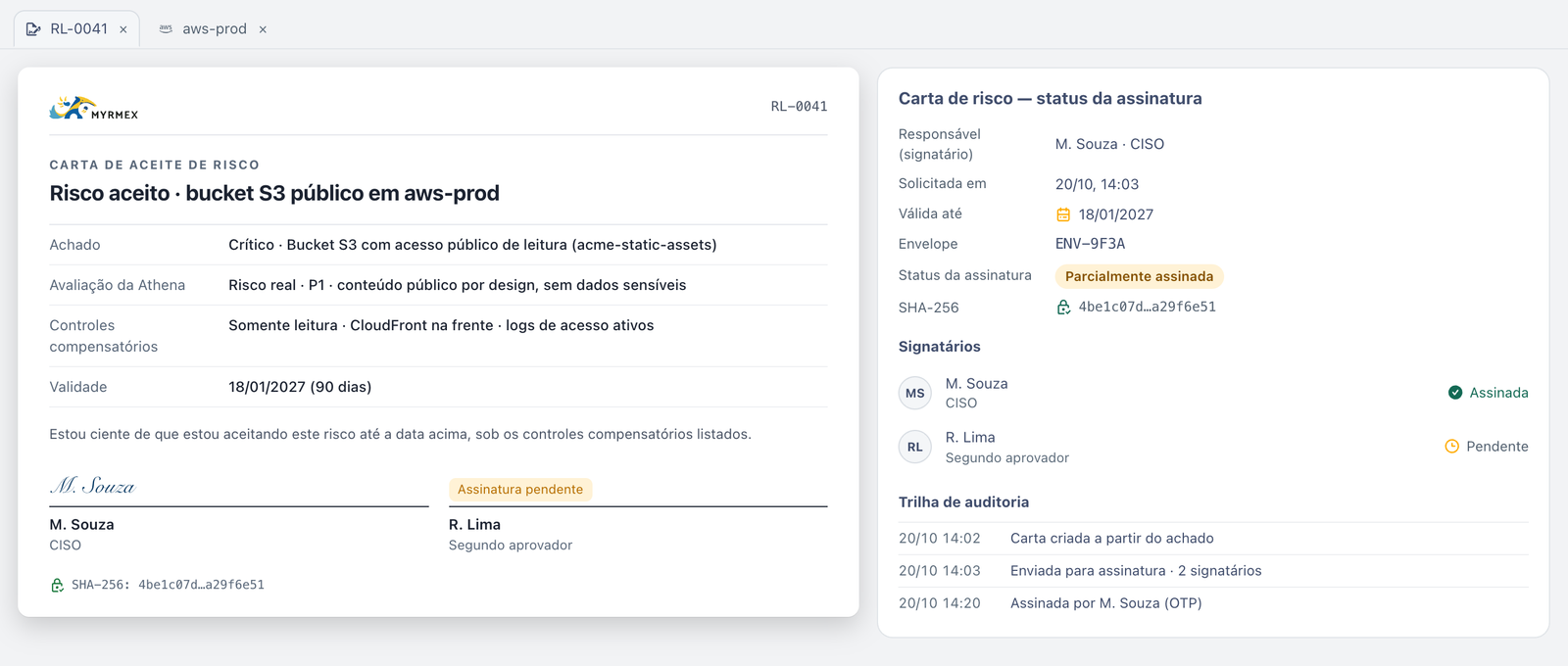This screenshot has width=1568, height=666.
Task: Click the lock icon next to SHA-256 hash in status panel
Action: tap(1063, 308)
